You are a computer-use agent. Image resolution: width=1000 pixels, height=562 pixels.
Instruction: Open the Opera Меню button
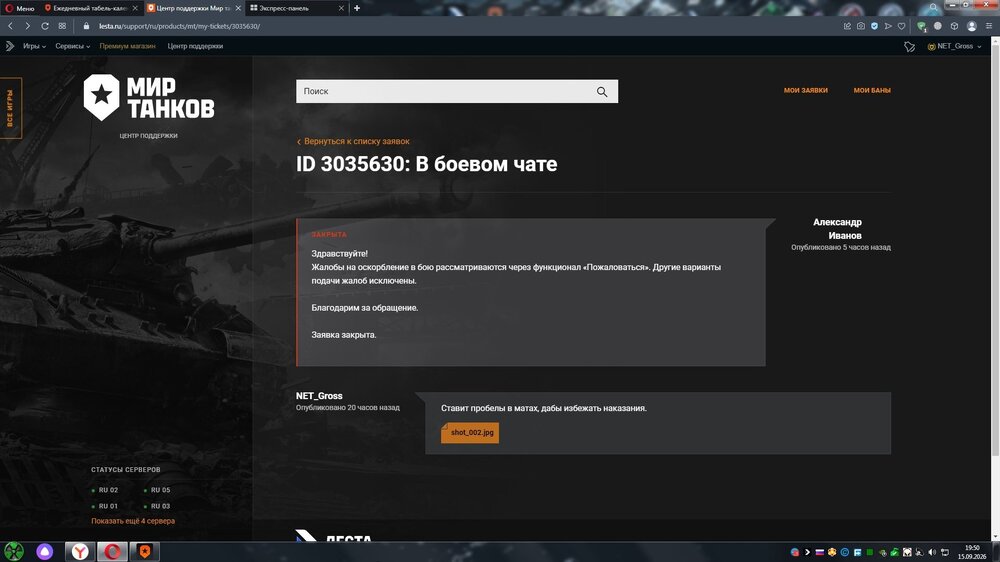[x=20, y=8]
